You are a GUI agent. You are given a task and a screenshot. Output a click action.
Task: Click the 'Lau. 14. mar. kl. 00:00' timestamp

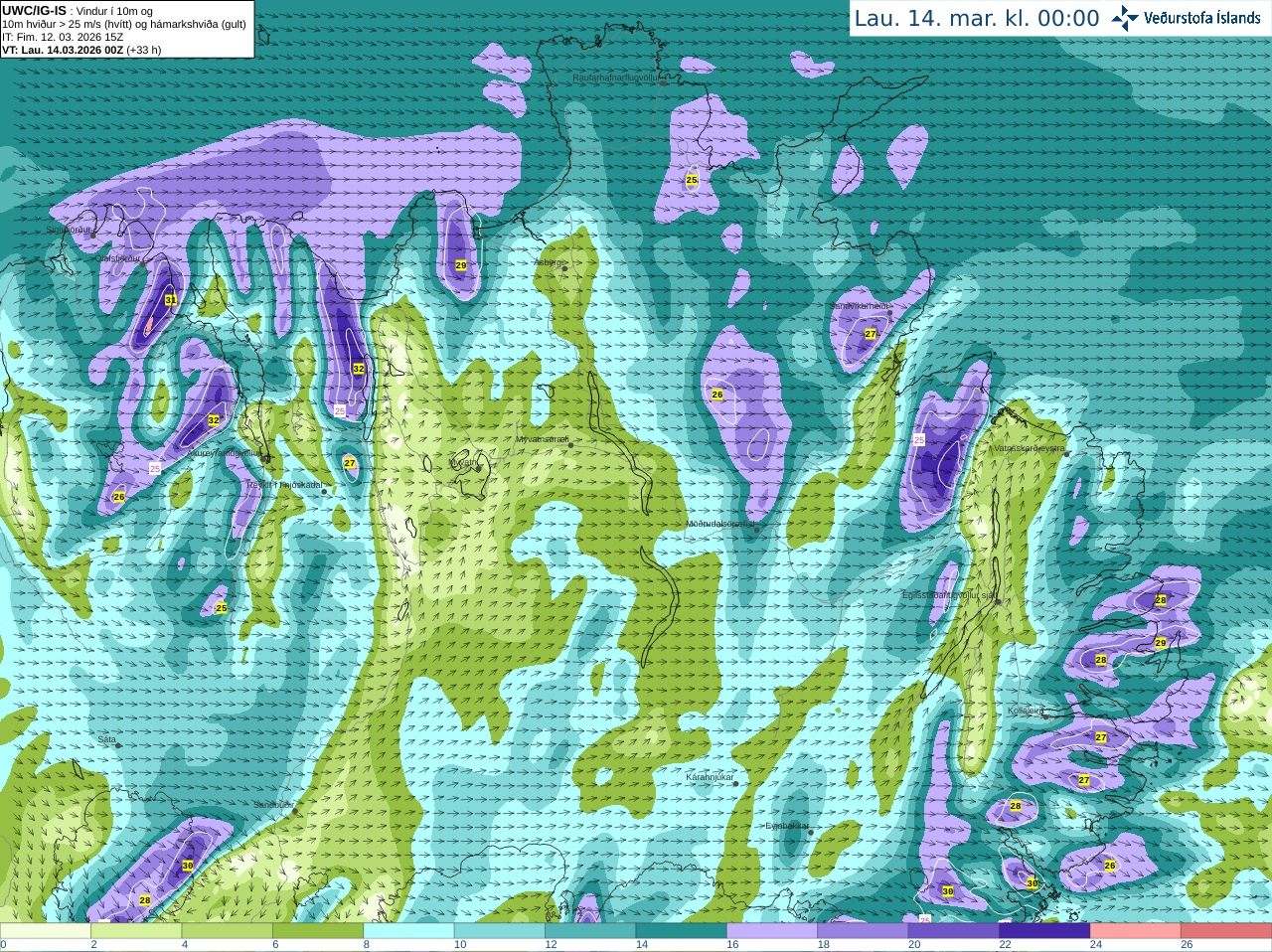click(x=977, y=19)
